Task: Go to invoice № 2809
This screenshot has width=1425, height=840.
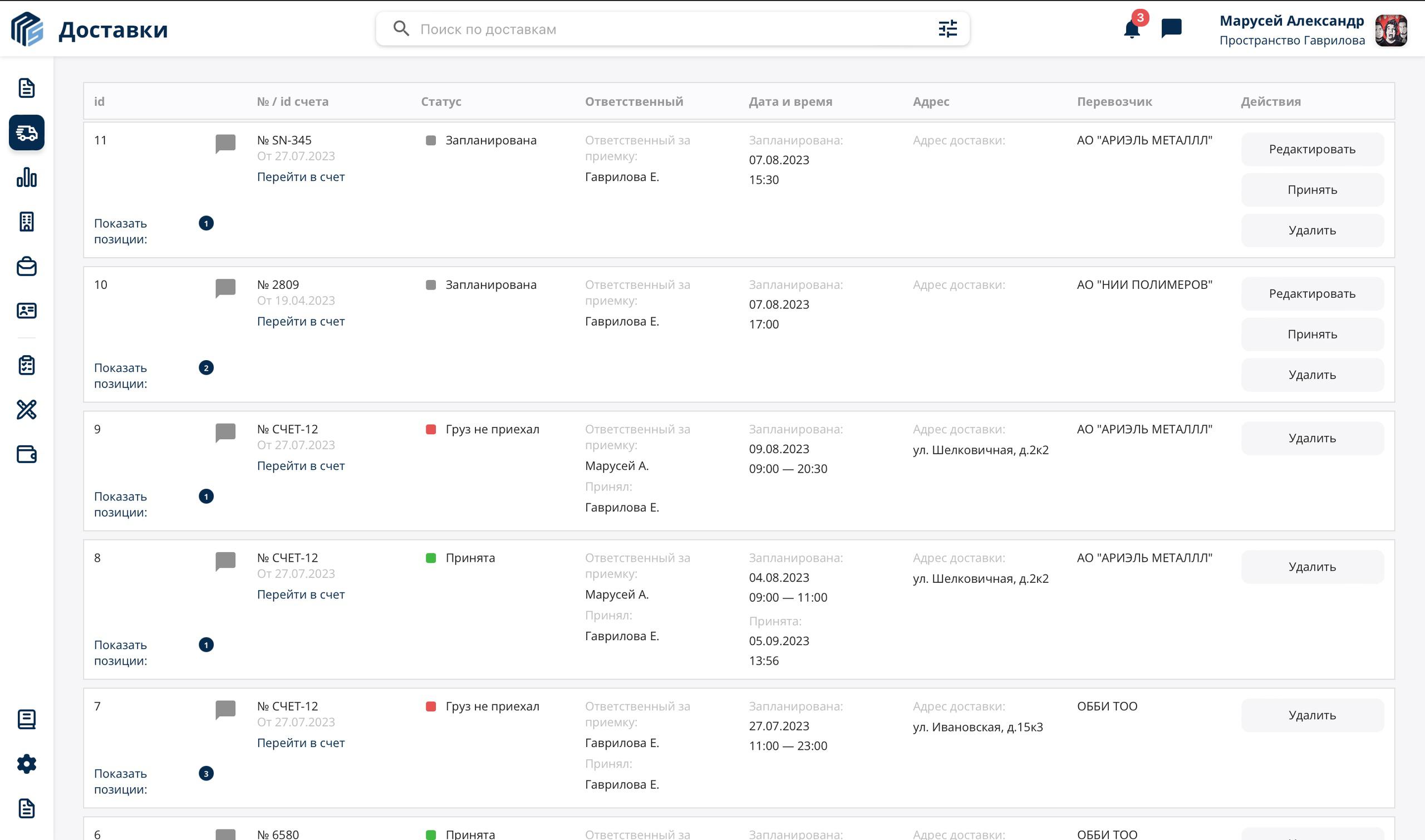Action: pyautogui.click(x=301, y=321)
